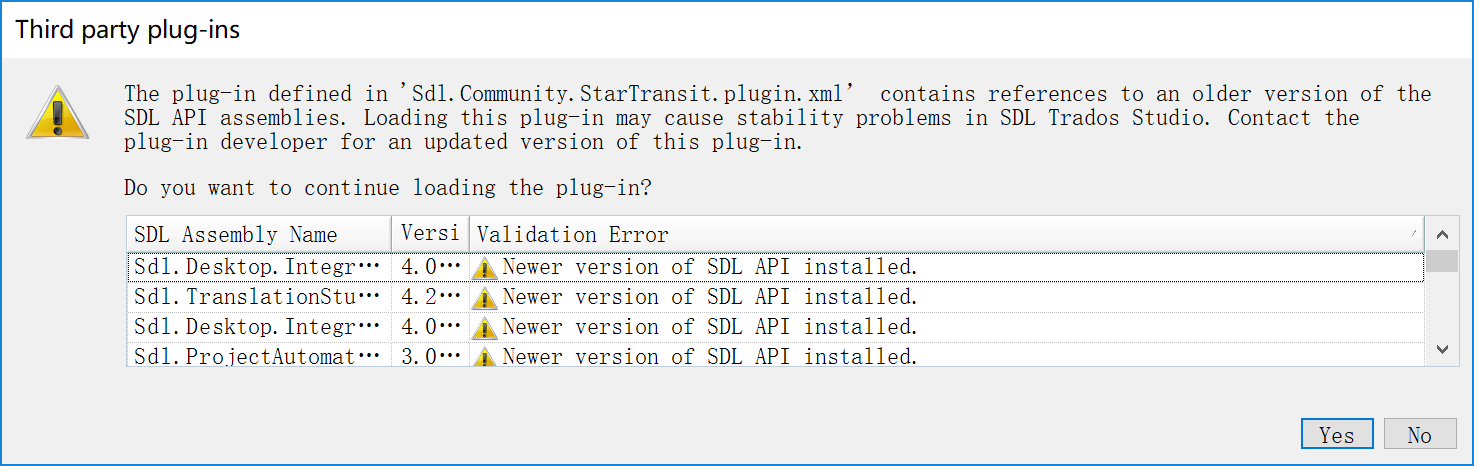The width and height of the screenshot is (1474, 466).
Task: Click the list's vertical scrollbar thumb
Action: pyautogui.click(x=1441, y=262)
